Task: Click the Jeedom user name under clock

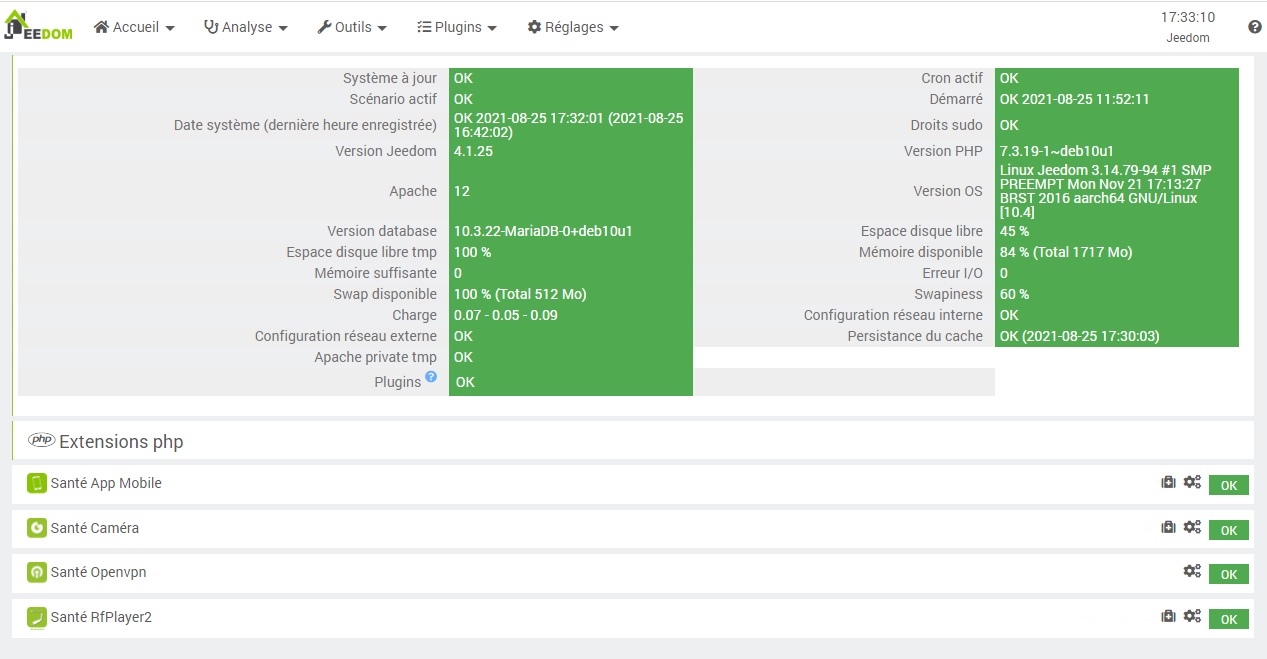Action: 1188,38
